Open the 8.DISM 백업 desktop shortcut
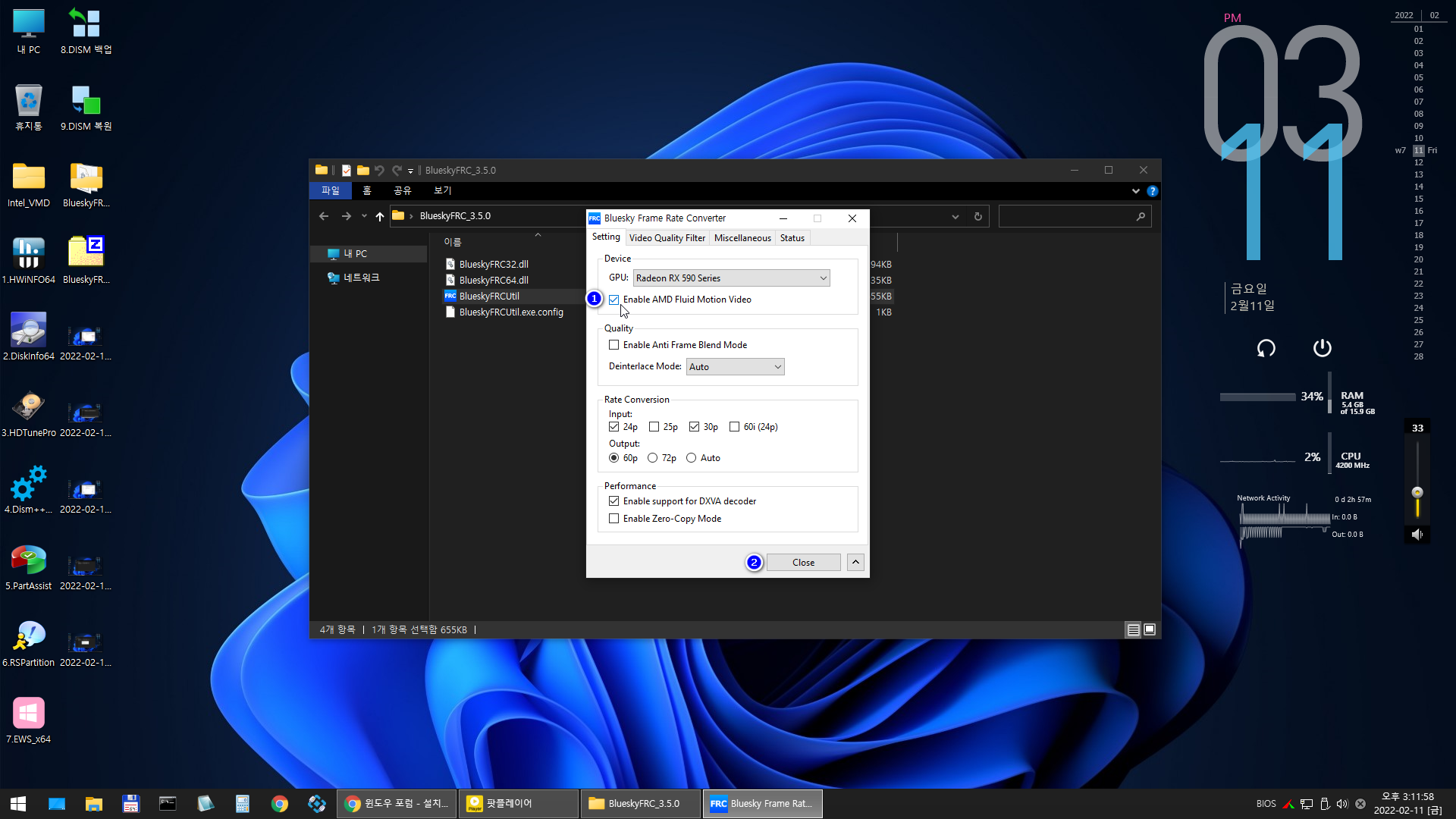This screenshot has height=819, width=1456. (x=86, y=32)
